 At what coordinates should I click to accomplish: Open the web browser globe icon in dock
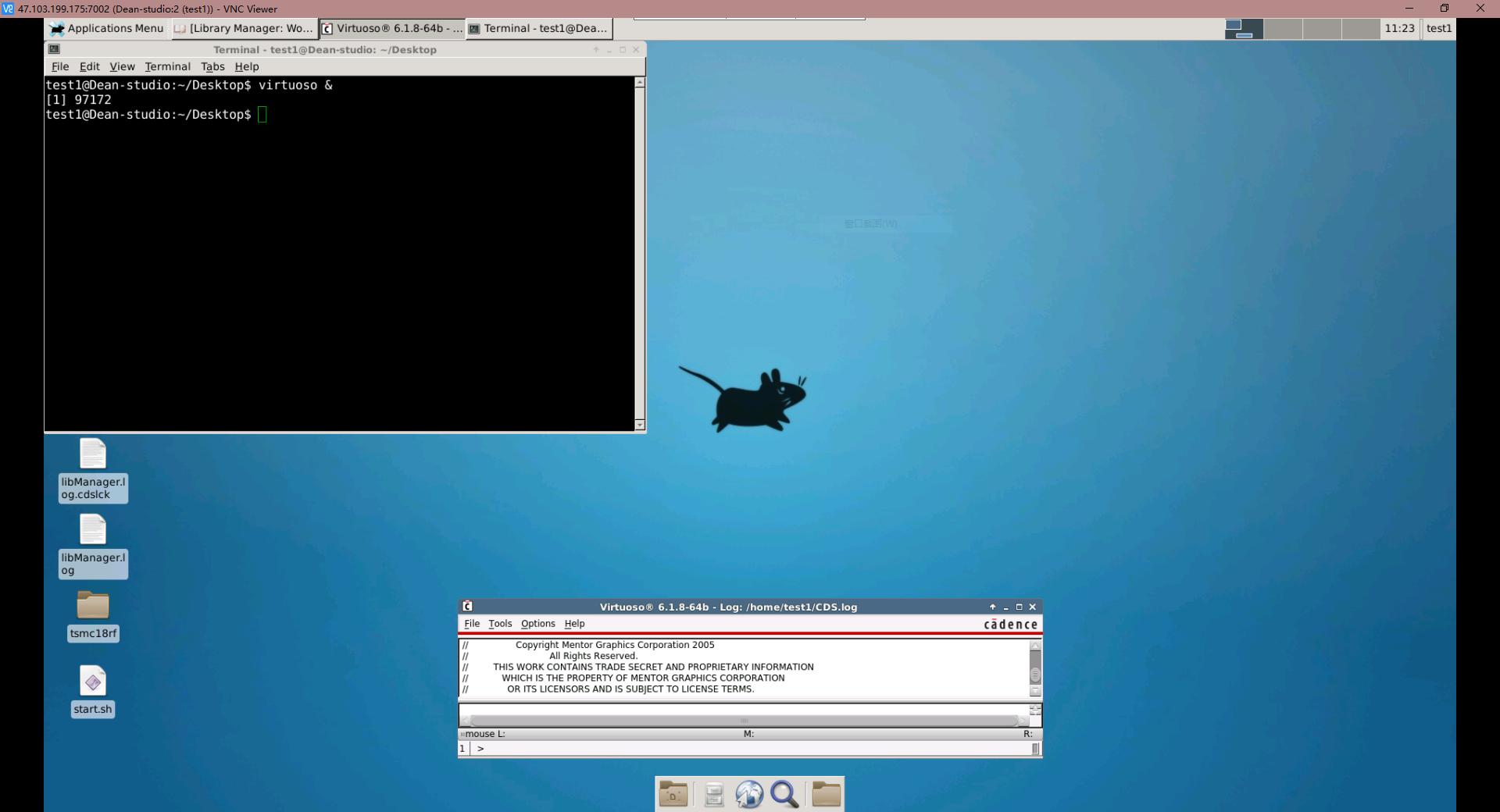tap(748, 794)
